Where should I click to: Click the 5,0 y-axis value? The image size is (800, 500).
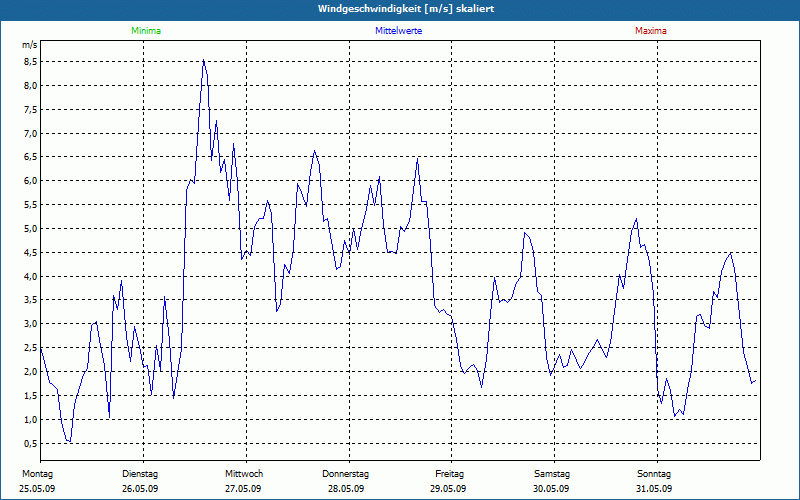click(31, 229)
